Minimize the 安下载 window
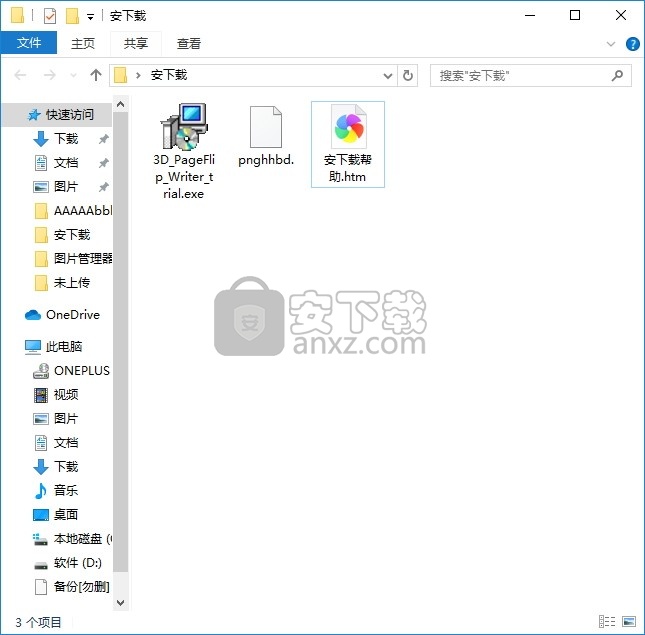Screen dimensions: 645x635 pos(530,16)
